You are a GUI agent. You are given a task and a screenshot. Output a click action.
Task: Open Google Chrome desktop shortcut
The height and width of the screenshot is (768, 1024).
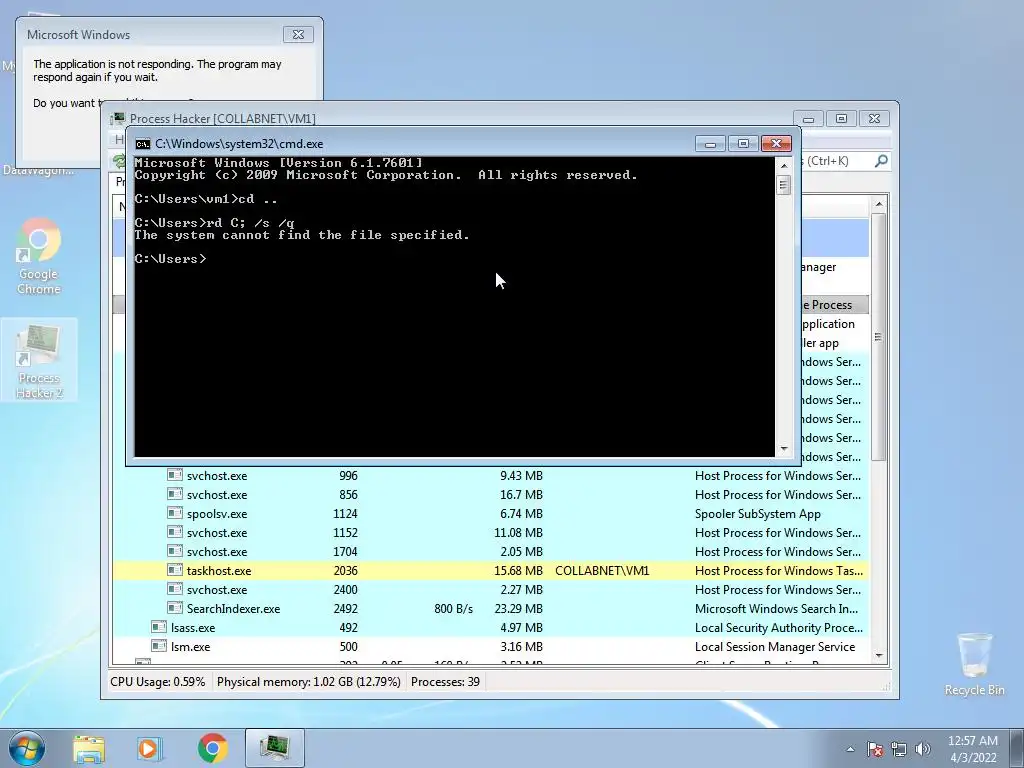coord(39,256)
